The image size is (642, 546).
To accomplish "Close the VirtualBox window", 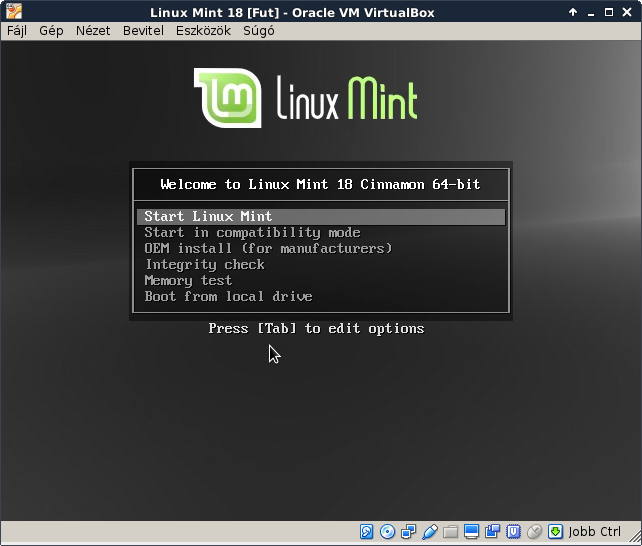I will (627, 12).
